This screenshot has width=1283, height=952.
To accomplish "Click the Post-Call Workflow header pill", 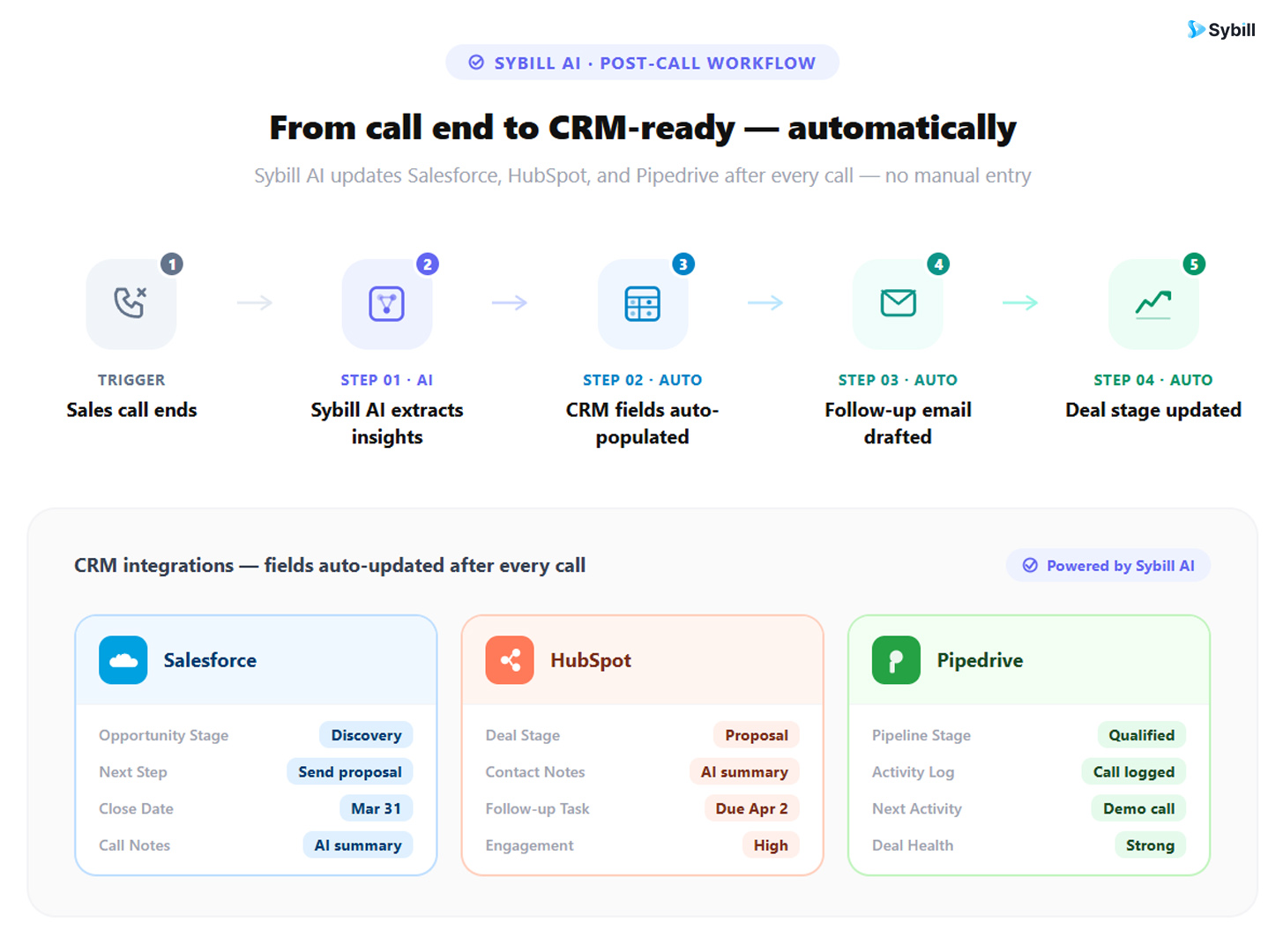I will [x=642, y=63].
